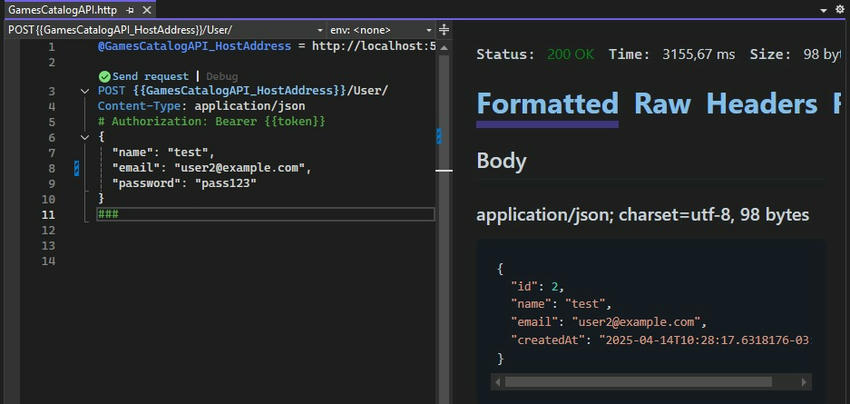Click the http://localhost URL value on line 1
850x404 pixels.
[374, 46]
